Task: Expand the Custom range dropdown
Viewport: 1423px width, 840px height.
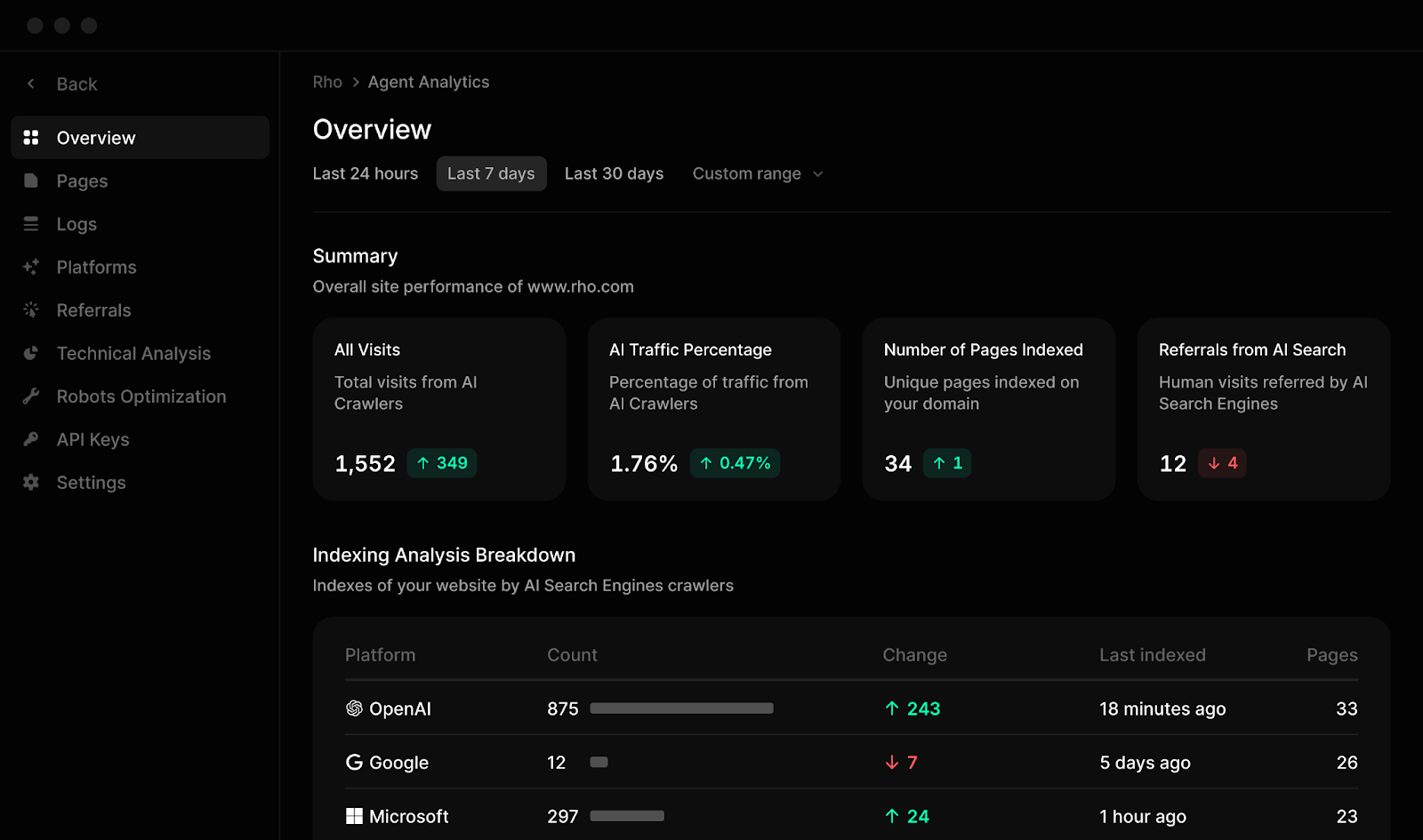Action: click(x=757, y=173)
